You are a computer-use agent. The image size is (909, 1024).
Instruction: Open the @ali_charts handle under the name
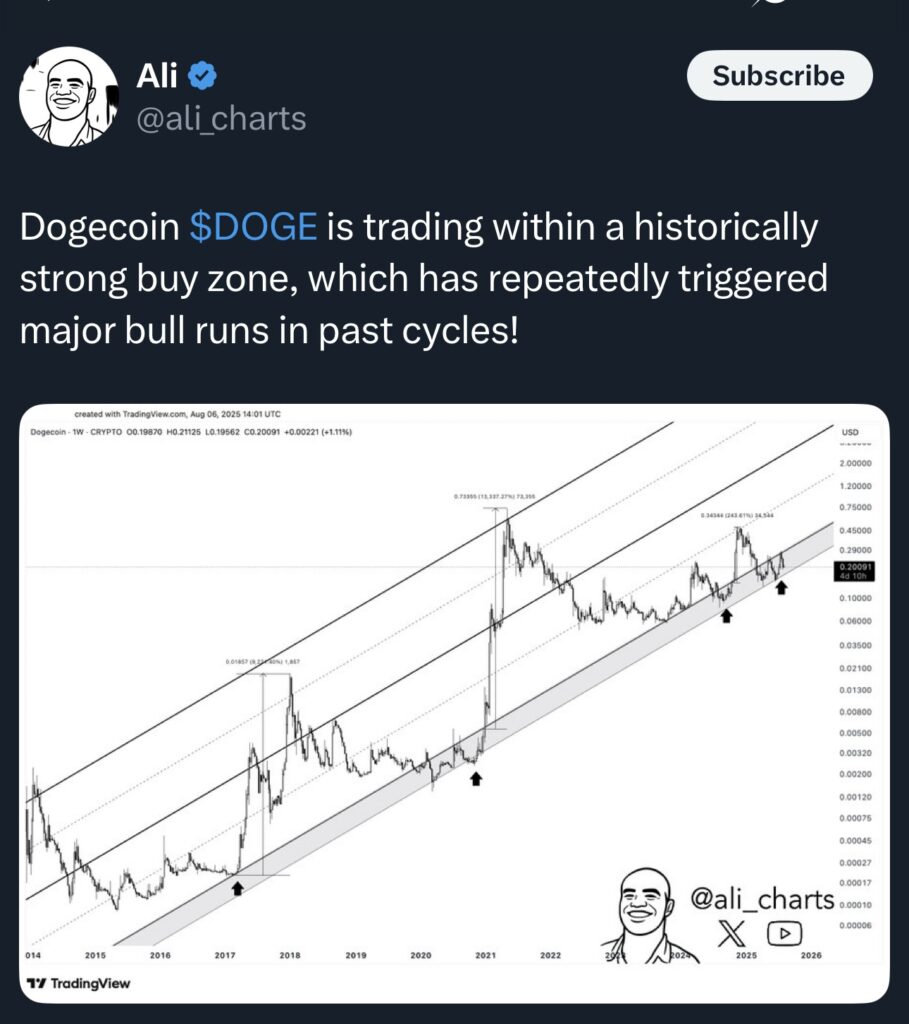coord(220,118)
